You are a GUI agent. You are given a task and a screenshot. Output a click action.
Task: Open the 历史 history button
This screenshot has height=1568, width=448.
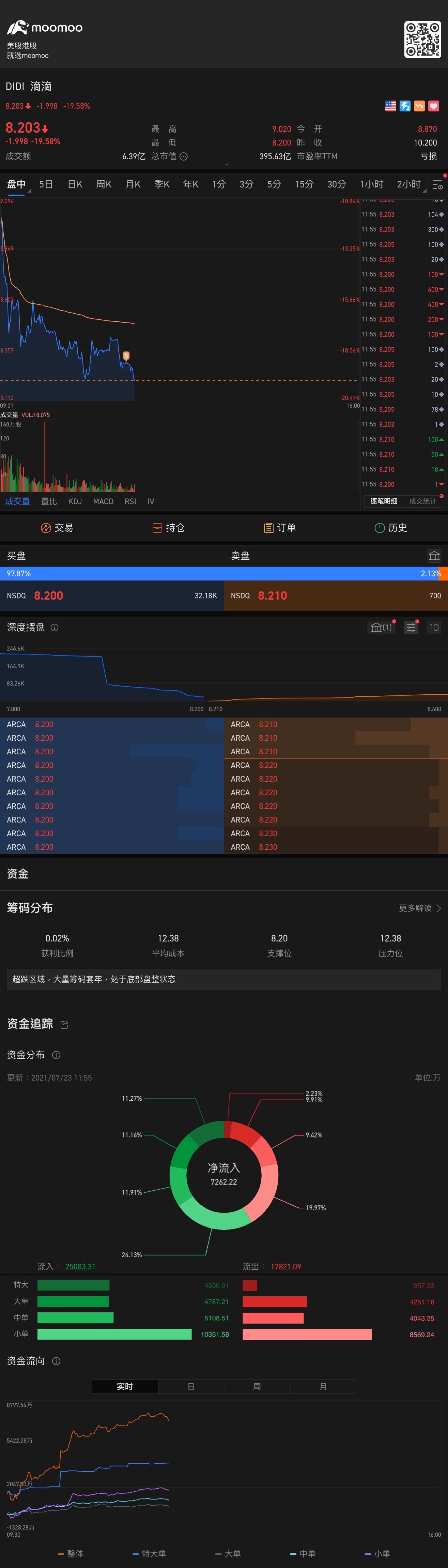391,528
